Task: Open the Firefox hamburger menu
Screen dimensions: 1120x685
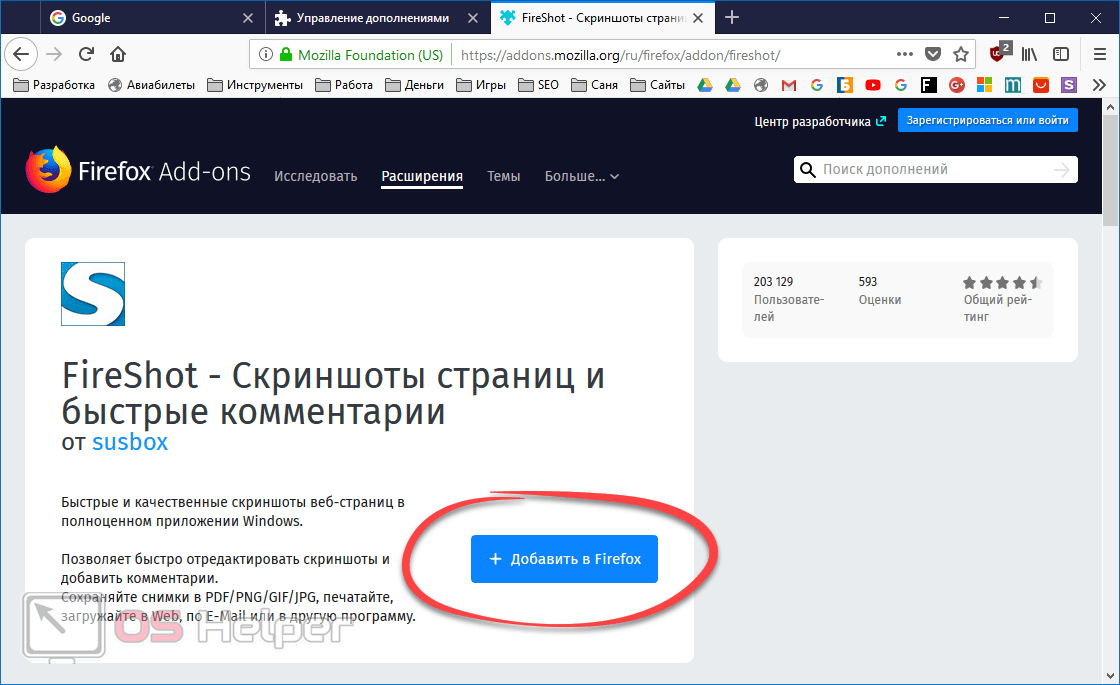Action: click(1100, 54)
